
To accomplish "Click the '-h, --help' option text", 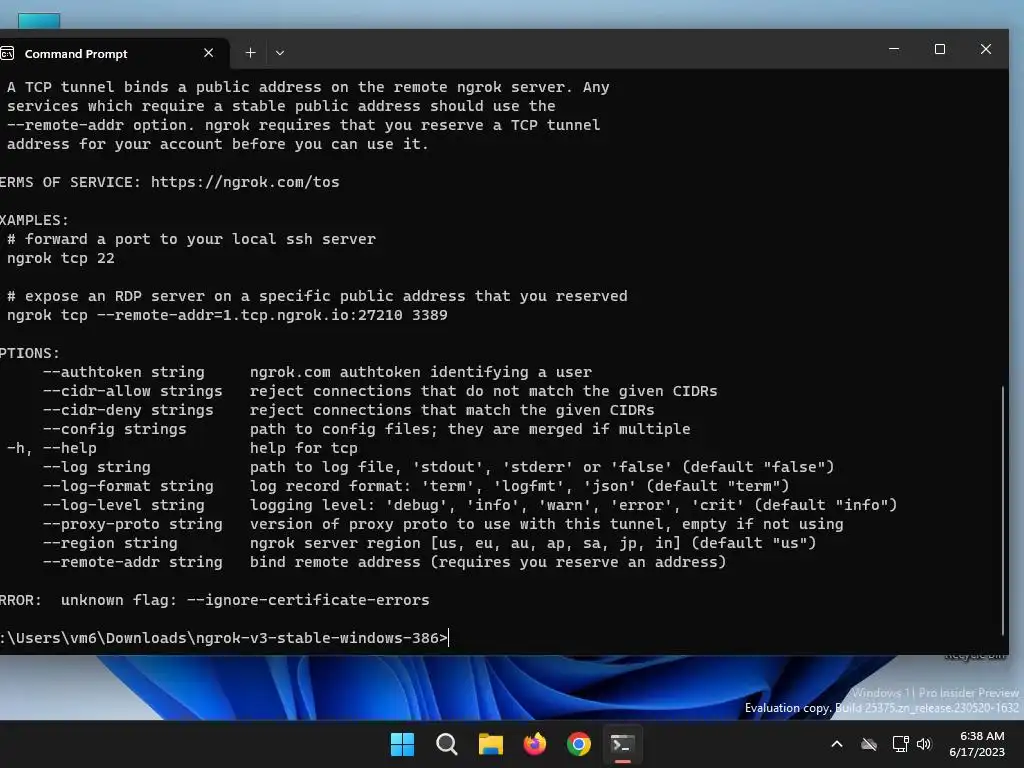I will pyautogui.click(x=52, y=447).
